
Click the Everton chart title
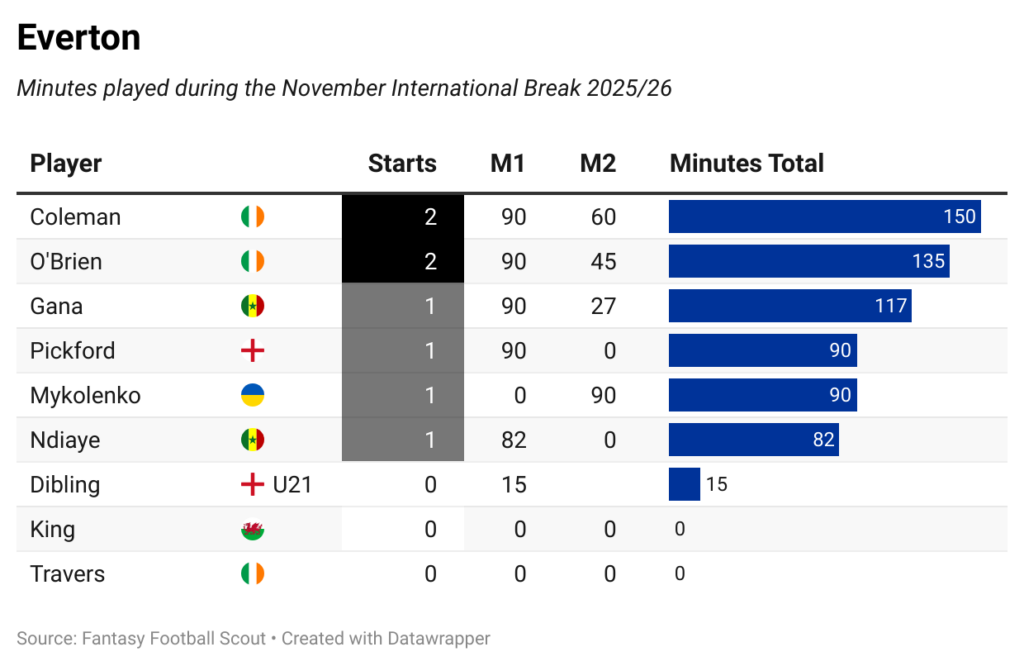[79, 38]
